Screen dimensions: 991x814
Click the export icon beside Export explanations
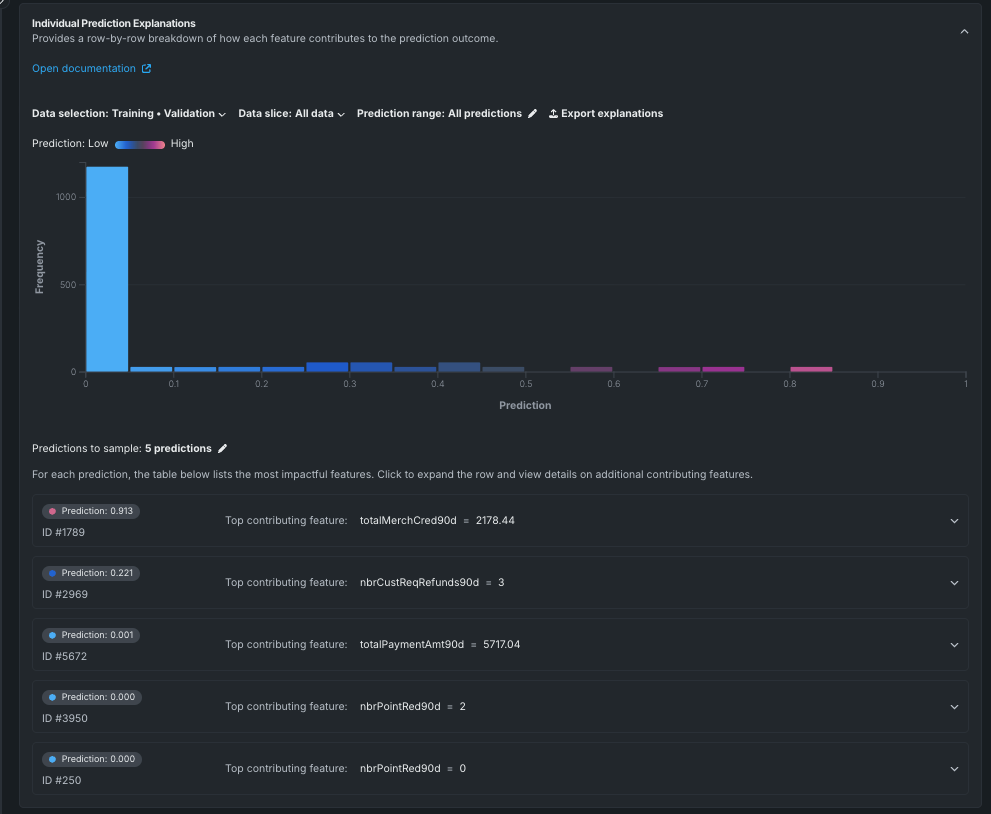pyautogui.click(x=553, y=114)
